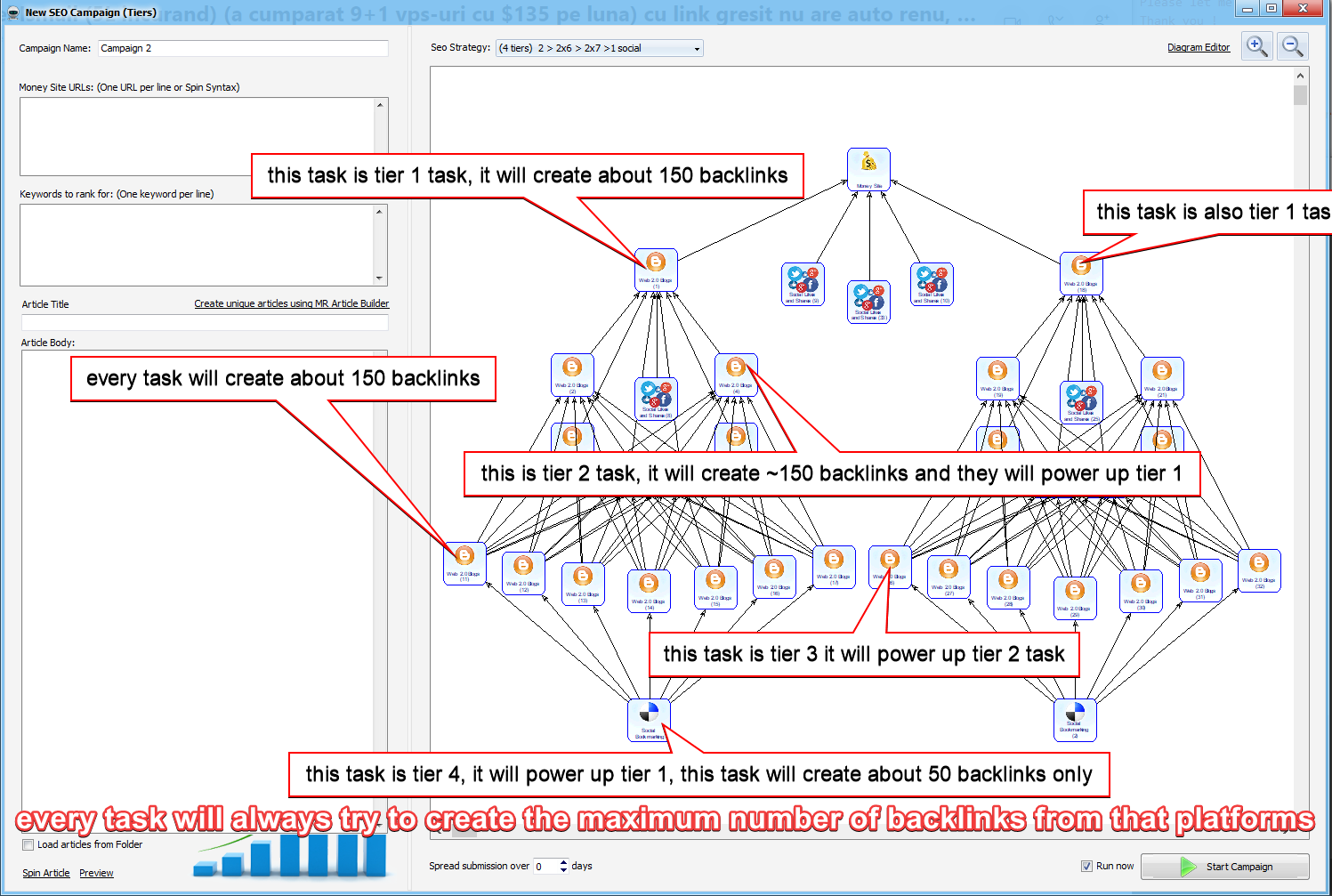
Task: Click the Web 2.0 Blogs (11) node
Action: tap(464, 564)
